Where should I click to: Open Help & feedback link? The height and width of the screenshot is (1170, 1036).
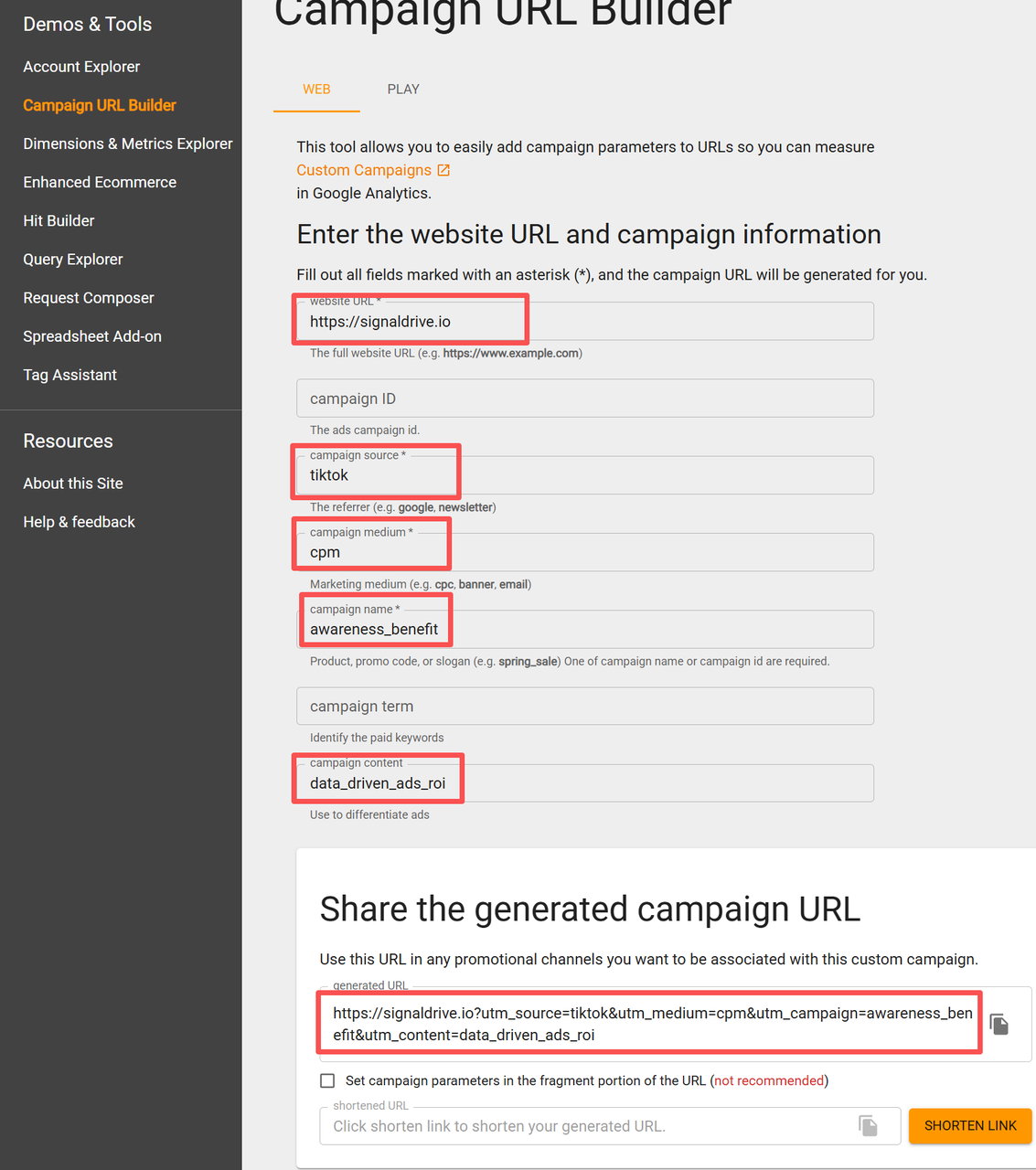[x=80, y=522]
